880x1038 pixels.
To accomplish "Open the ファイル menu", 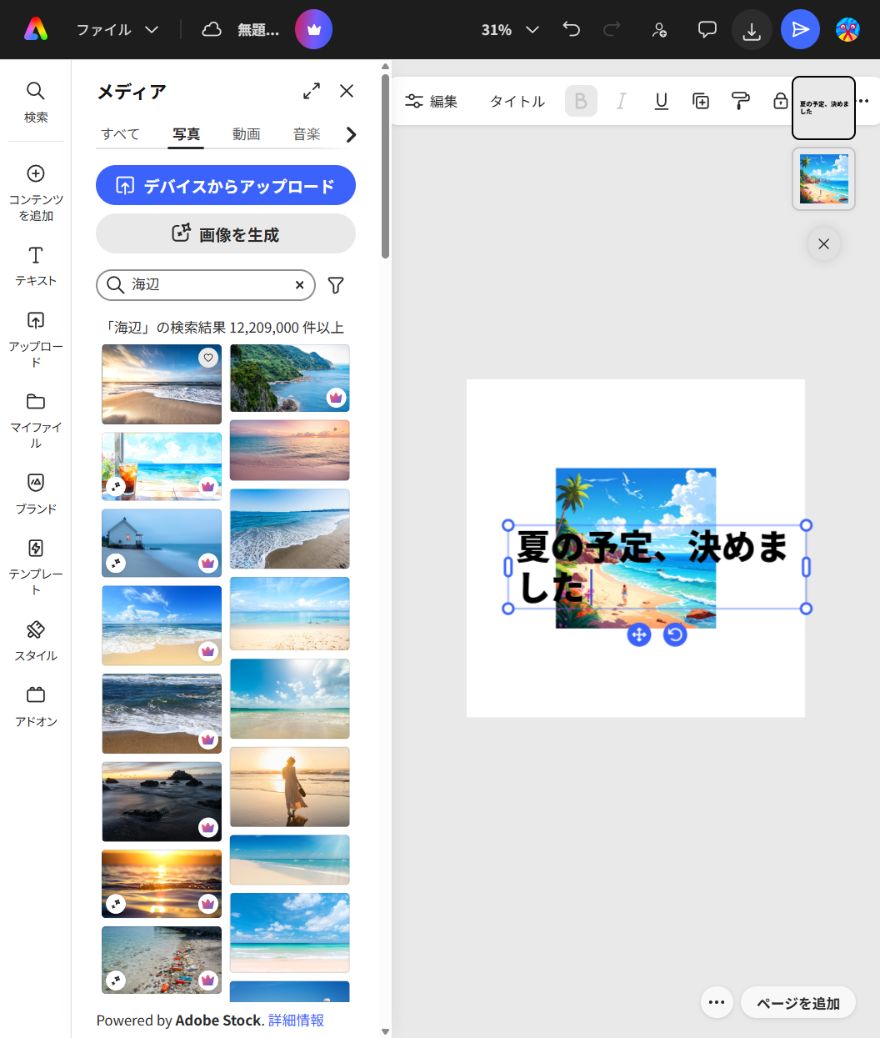I will [x=117, y=30].
